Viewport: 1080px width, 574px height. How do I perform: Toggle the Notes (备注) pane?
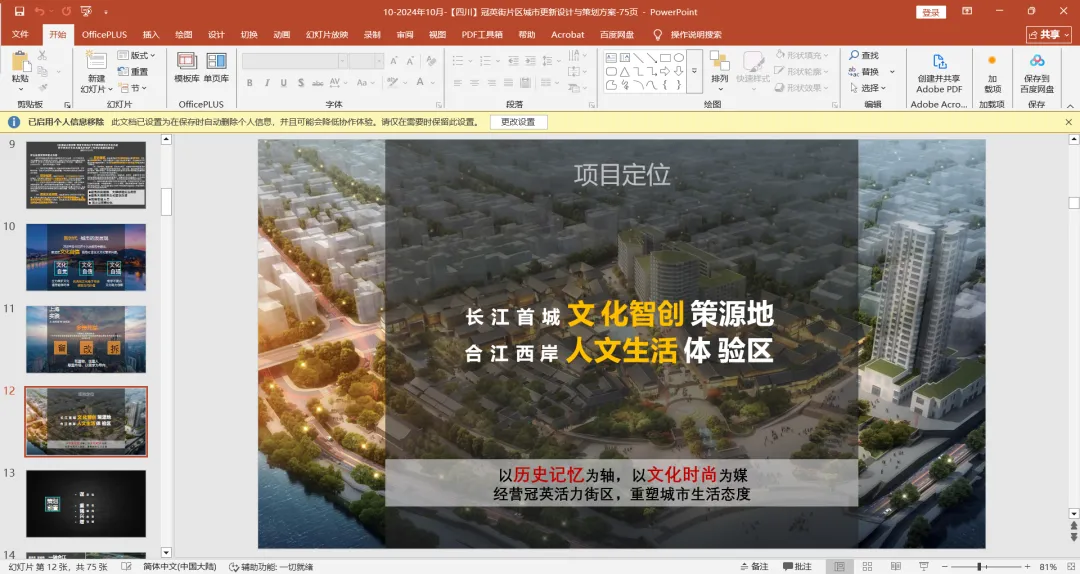[754, 566]
